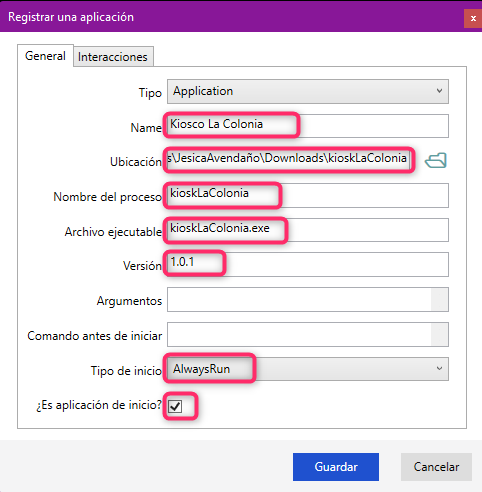Expand the Tipo dropdown showing Application

pyautogui.click(x=308, y=91)
